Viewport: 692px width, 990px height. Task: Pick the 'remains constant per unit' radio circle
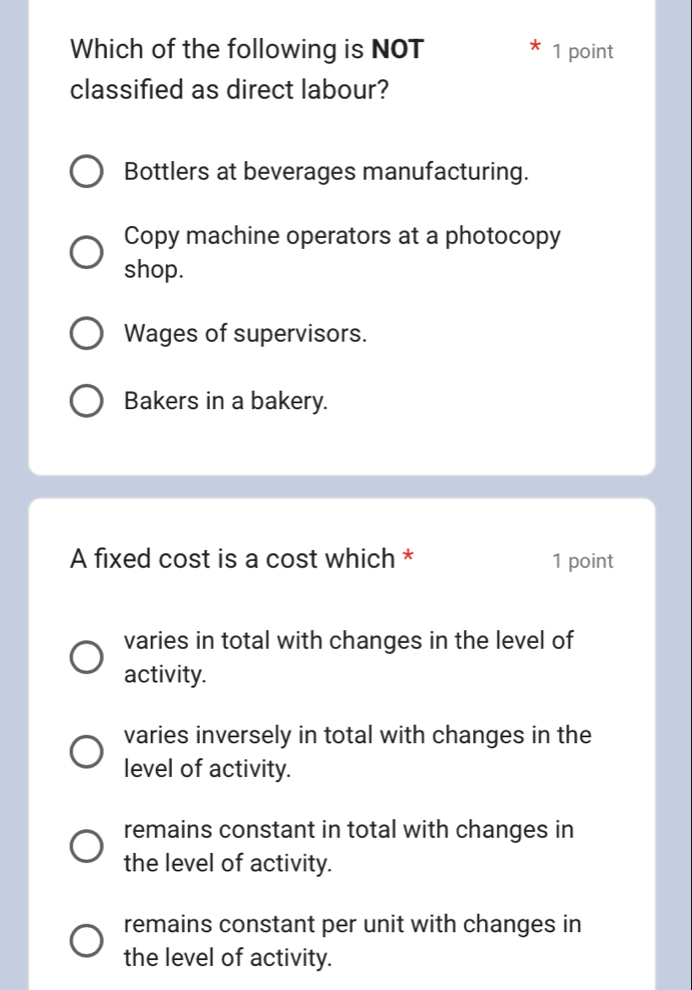tap(87, 941)
